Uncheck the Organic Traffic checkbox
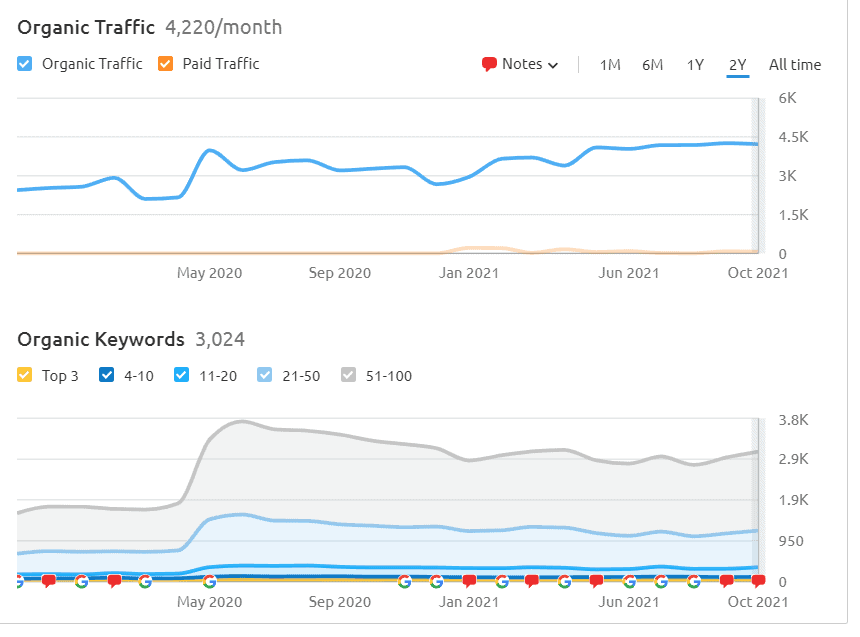The width and height of the screenshot is (860, 637). (x=25, y=64)
